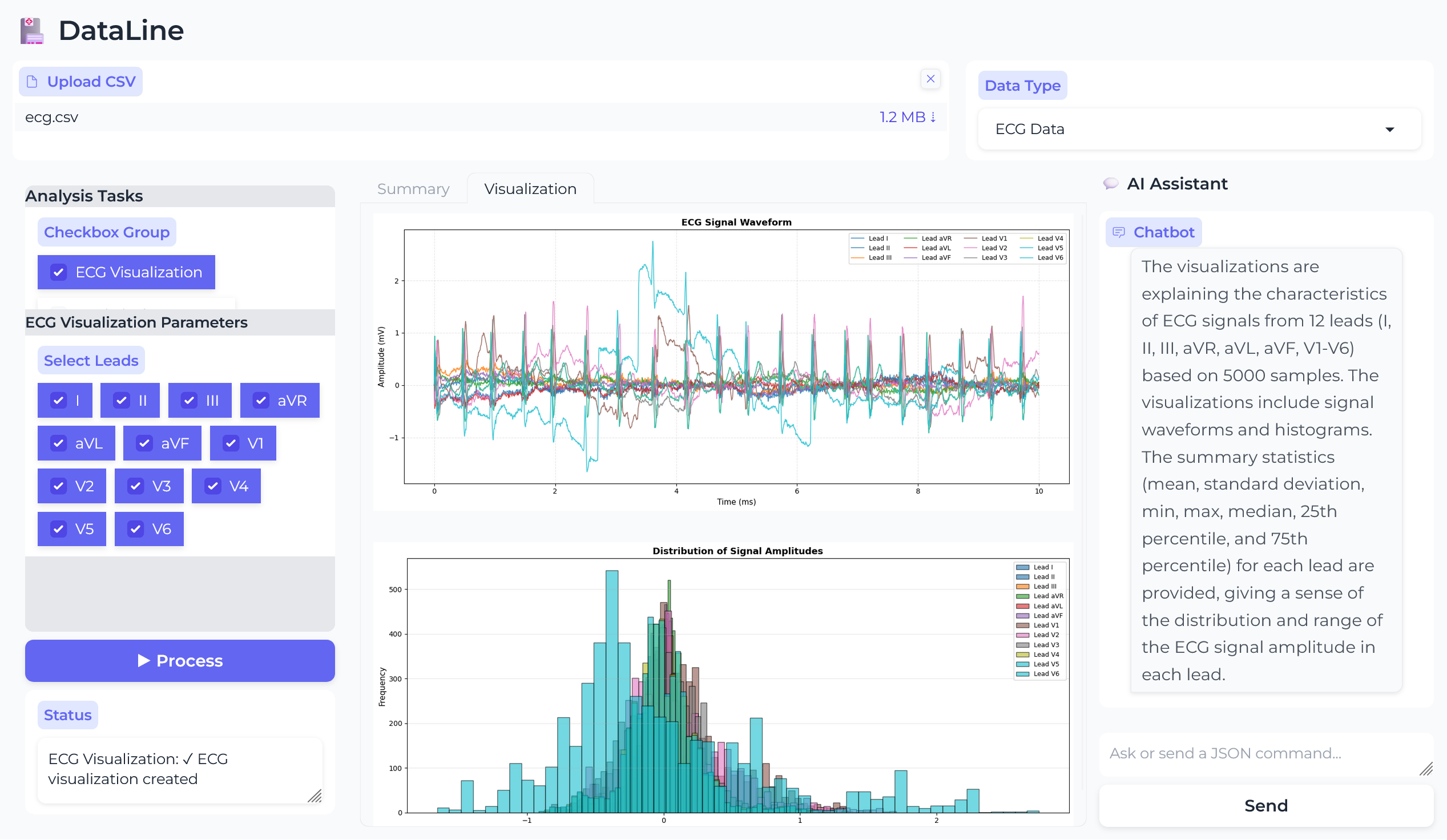Screen dimensions: 1447x840
Task: Click the DataLine logo icon
Action: point(31,30)
